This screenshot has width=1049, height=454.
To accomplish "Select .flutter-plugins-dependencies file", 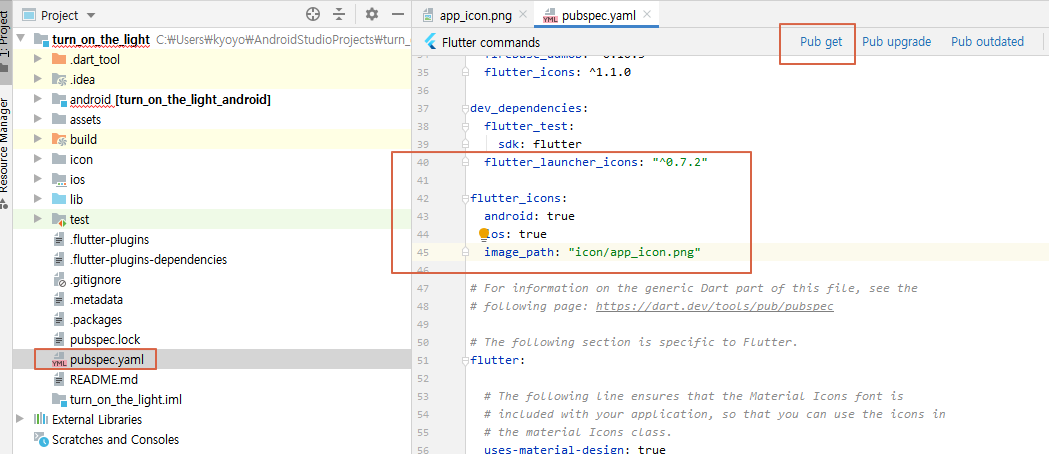I will pos(148,259).
